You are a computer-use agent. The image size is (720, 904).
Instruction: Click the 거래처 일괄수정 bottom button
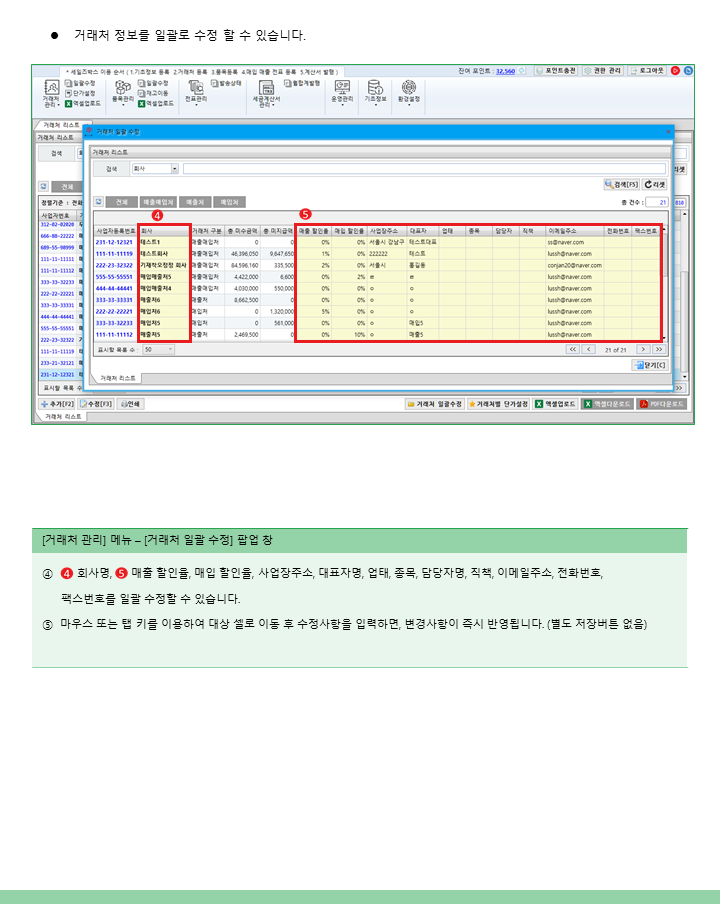coord(435,404)
